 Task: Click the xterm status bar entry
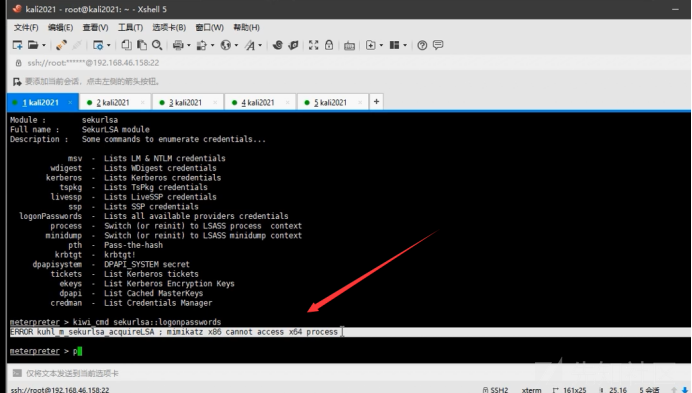click(531, 390)
